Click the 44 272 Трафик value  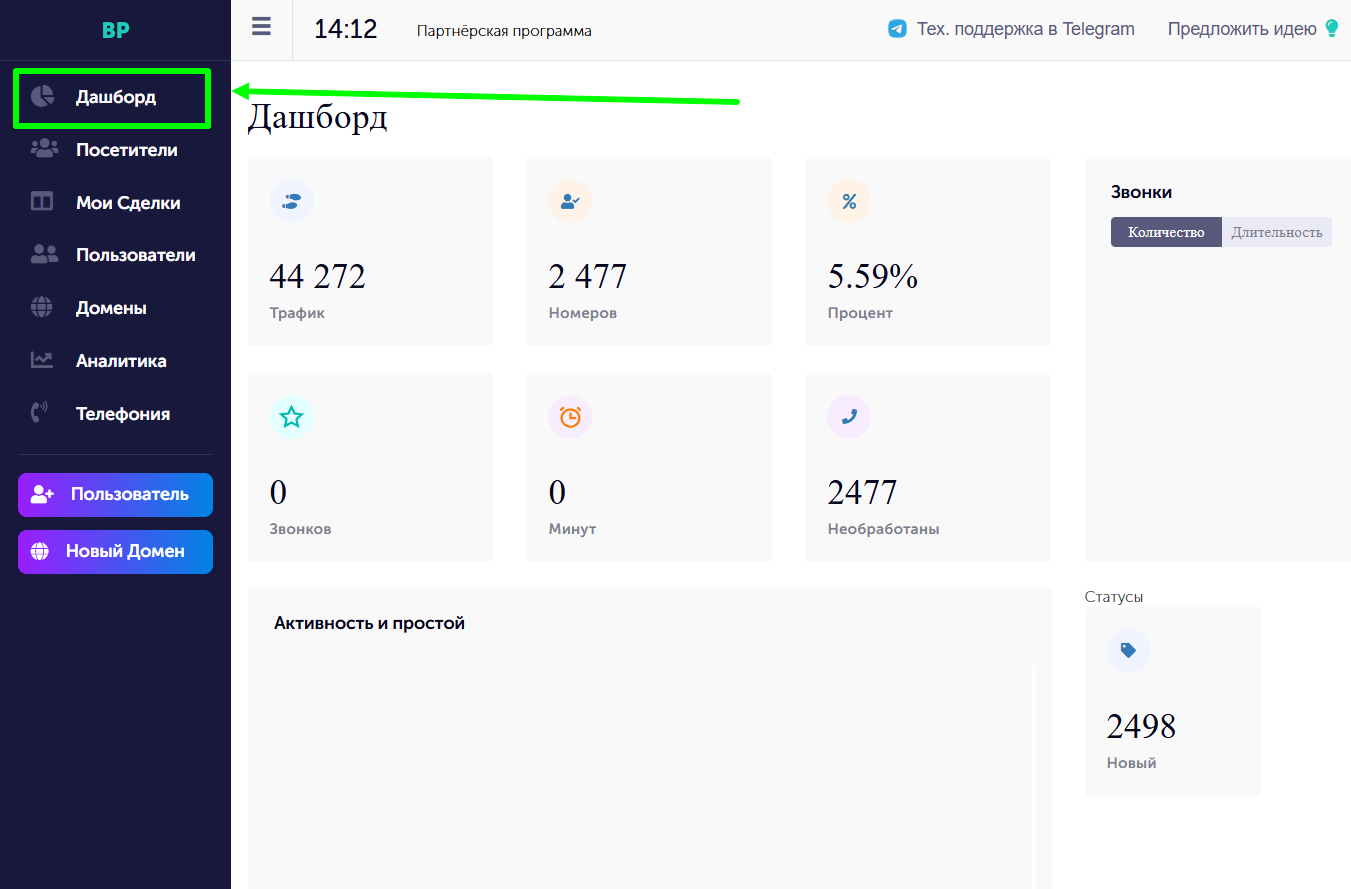tap(318, 276)
